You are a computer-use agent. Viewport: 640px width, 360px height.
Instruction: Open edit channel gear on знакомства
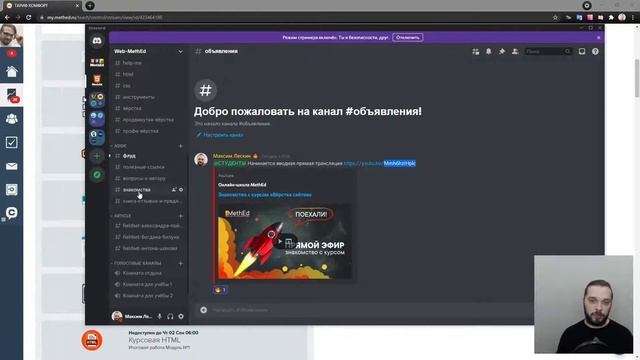point(181,190)
